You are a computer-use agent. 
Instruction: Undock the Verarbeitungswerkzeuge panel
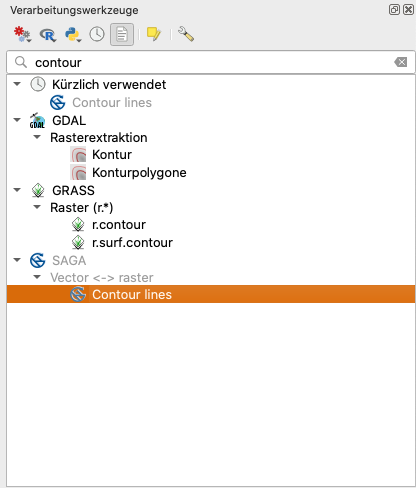[x=394, y=10]
